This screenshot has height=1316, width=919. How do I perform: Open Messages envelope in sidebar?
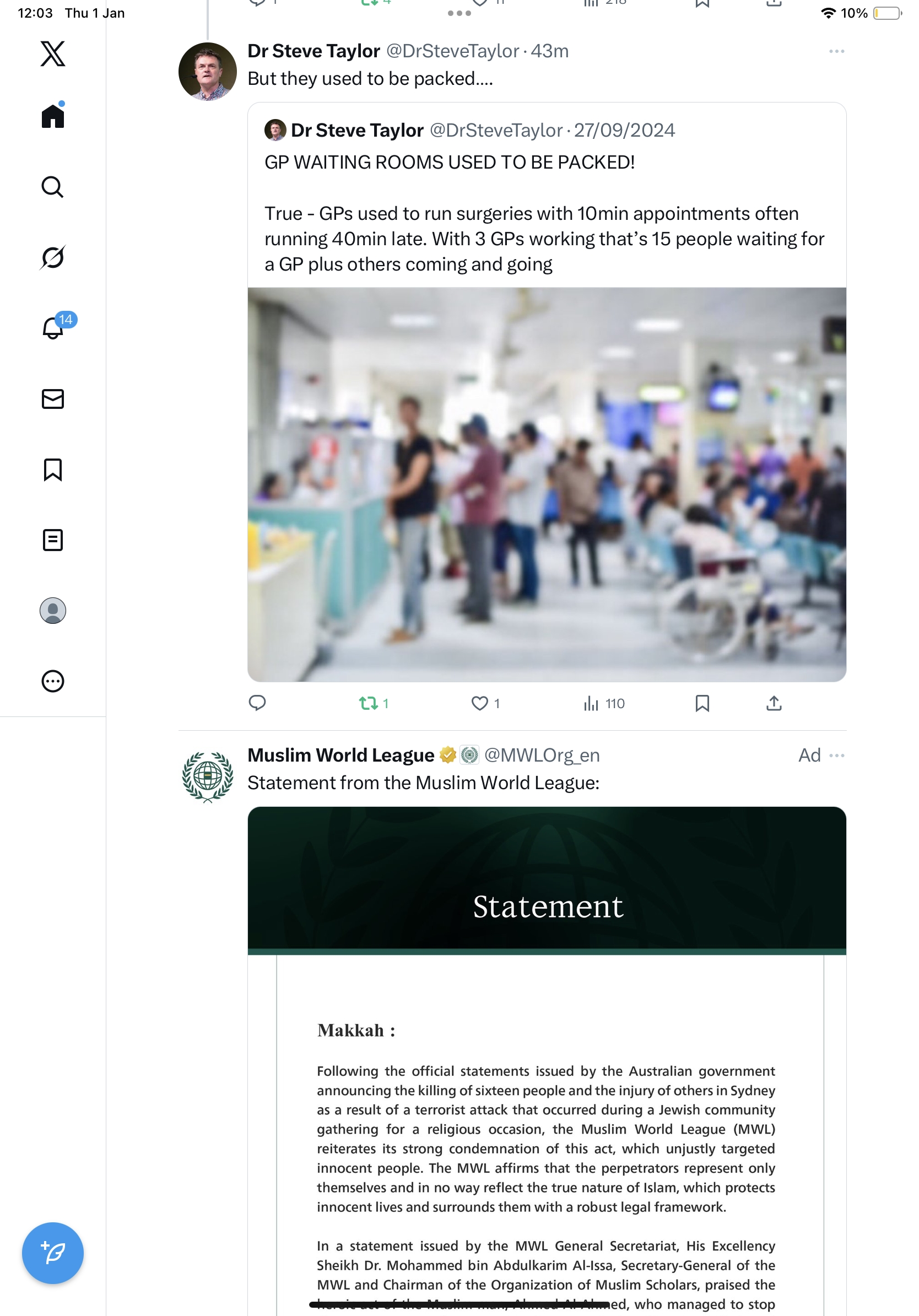click(x=53, y=399)
